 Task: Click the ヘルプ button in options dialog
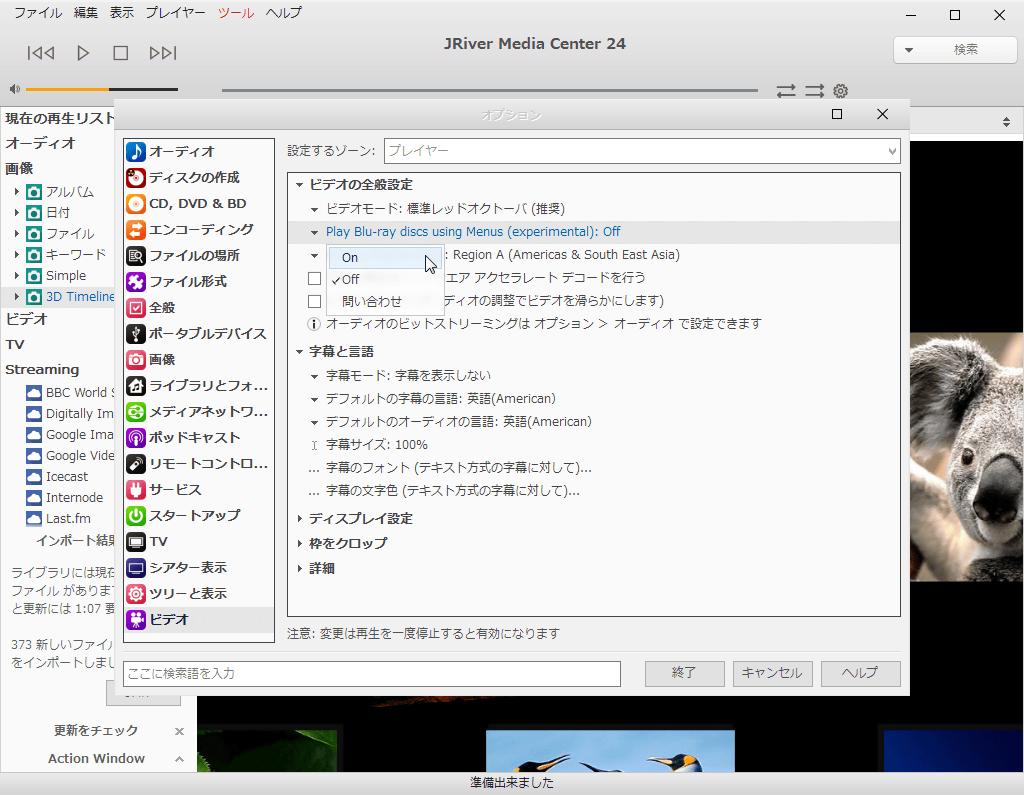pos(860,673)
